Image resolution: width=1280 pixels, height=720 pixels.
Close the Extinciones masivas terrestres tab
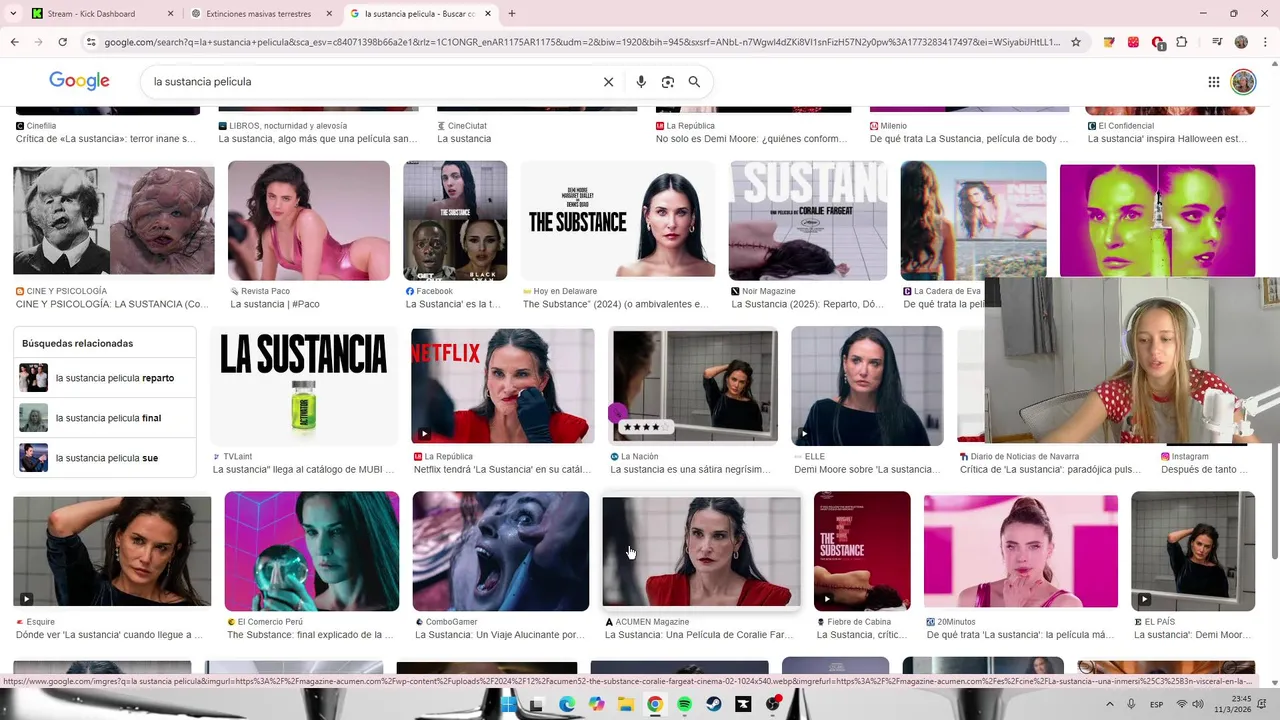pos(329,13)
